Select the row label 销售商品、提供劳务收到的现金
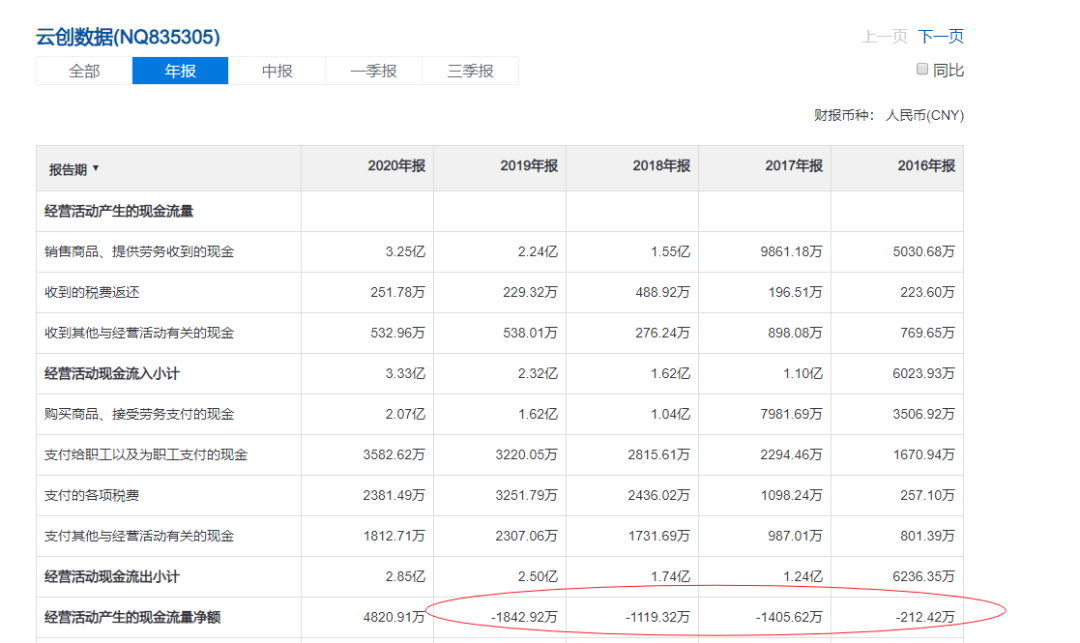The image size is (1080, 643). pos(139,252)
